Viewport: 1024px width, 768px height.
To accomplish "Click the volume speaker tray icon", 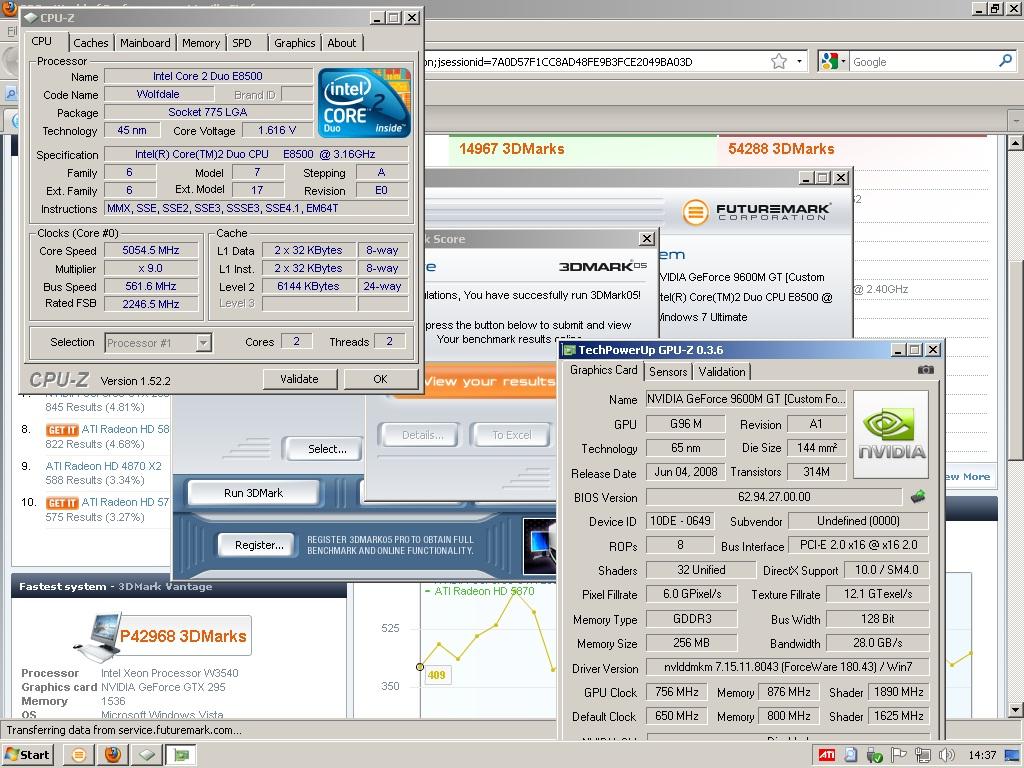I will pos(946,755).
